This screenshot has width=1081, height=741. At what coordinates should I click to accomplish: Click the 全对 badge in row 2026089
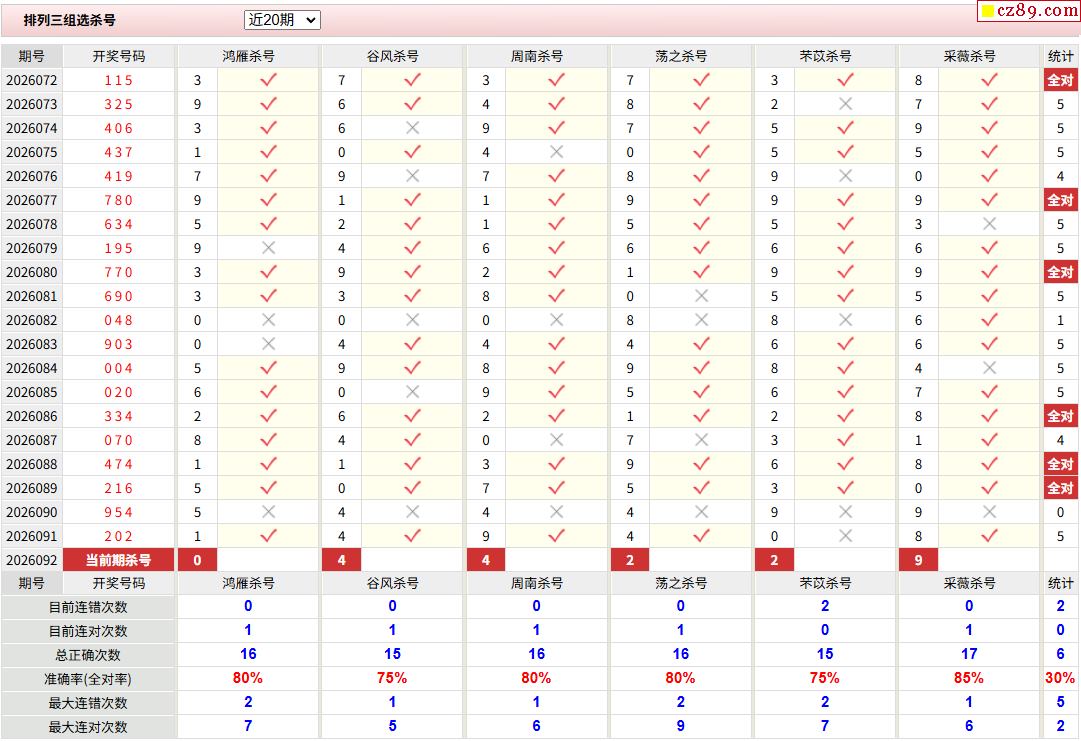pyautogui.click(x=1060, y=488)
